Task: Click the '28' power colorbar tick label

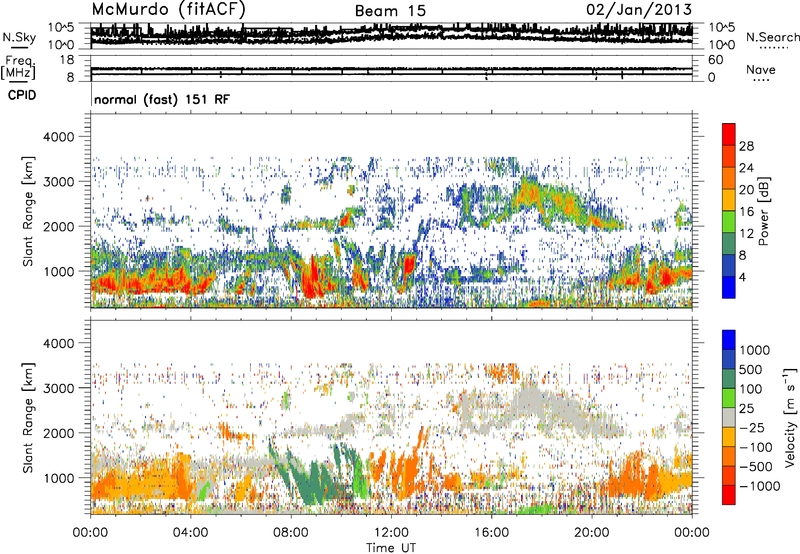Action: pyautogui.click(x=746, y=146)
